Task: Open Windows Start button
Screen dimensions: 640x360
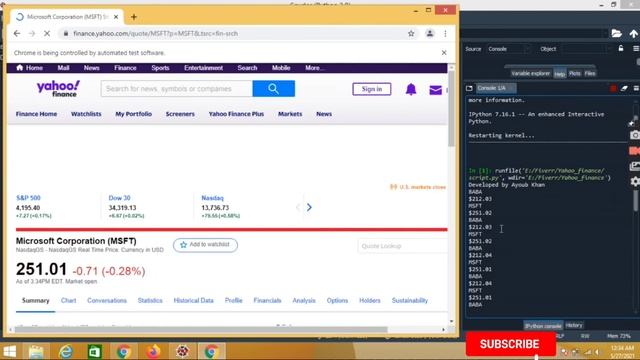Action: pyautogui.click(x=9, y=351)
